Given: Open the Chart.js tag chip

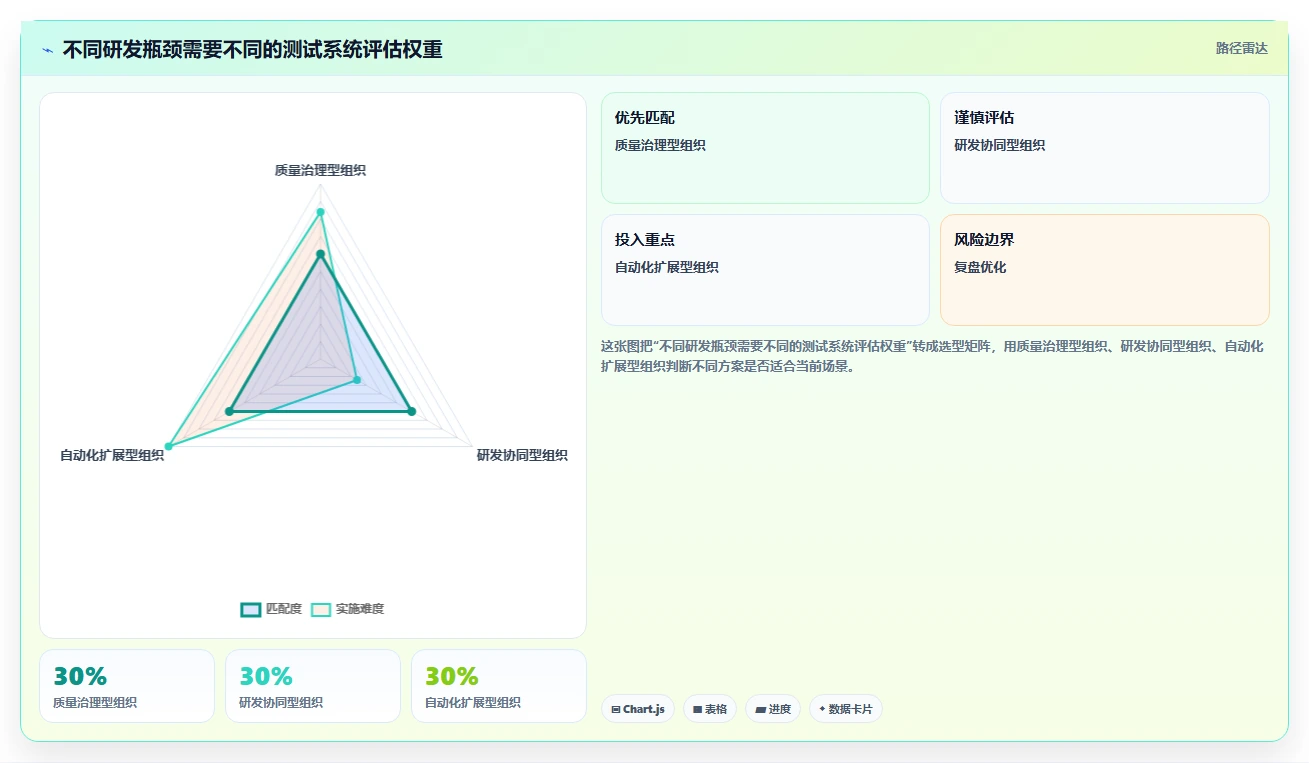Looking at the screenshot, I should click(x=638, y=709).
